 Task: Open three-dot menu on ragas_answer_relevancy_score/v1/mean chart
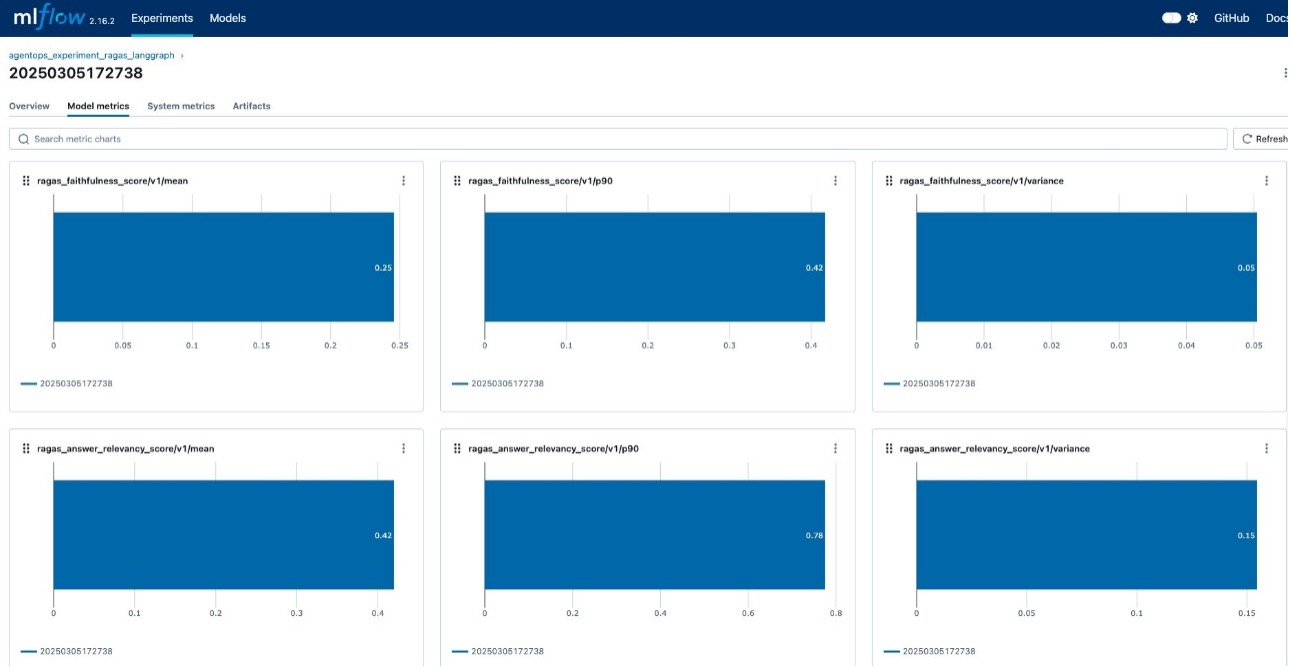tap(403, 449)
